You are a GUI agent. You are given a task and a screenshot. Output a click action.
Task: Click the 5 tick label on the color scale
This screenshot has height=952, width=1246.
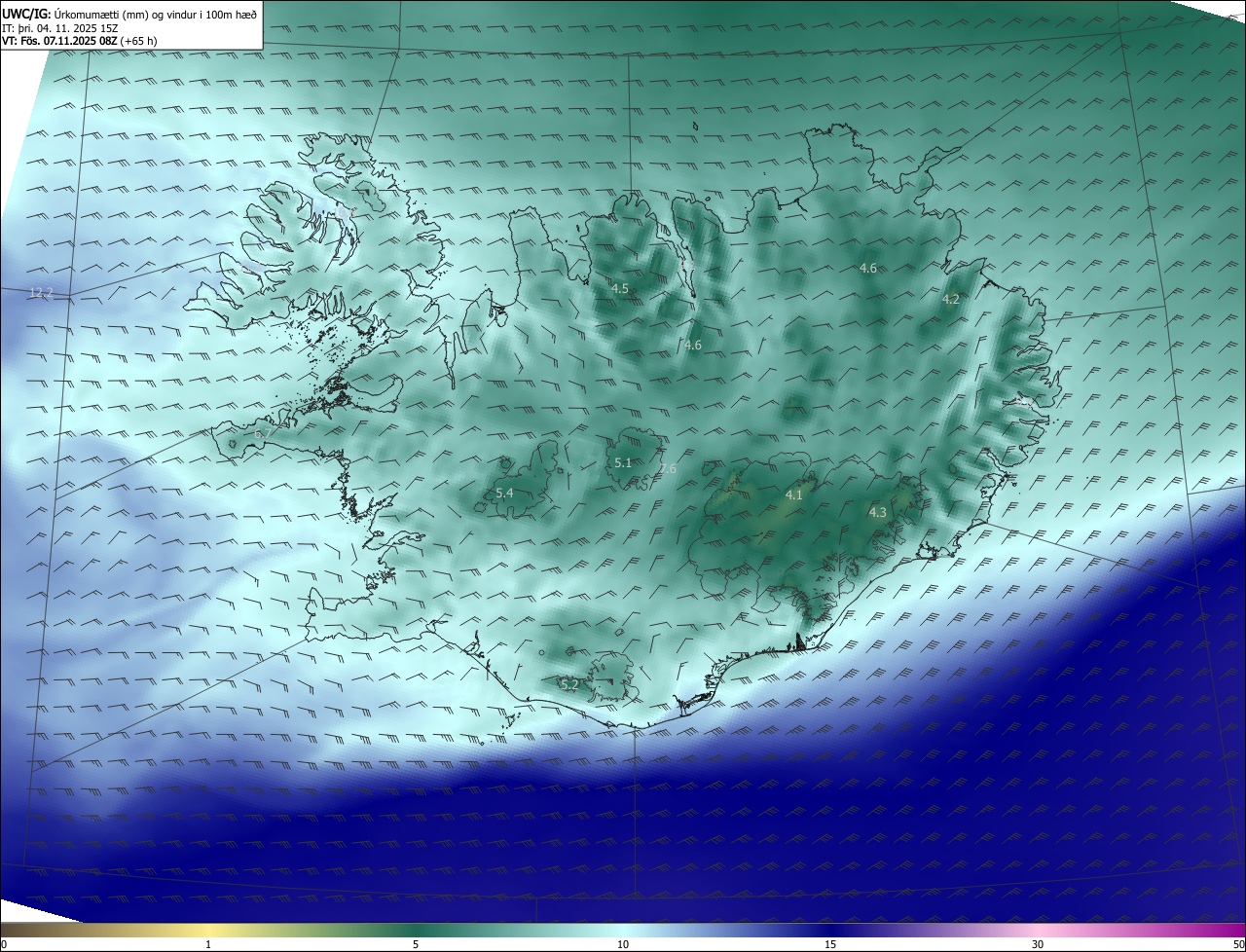point(416,944)
